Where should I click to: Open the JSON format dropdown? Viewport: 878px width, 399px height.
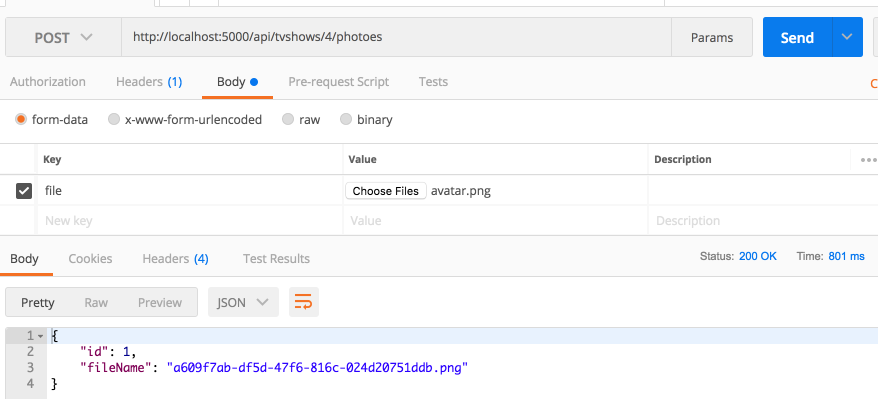(x=243, y=302)
